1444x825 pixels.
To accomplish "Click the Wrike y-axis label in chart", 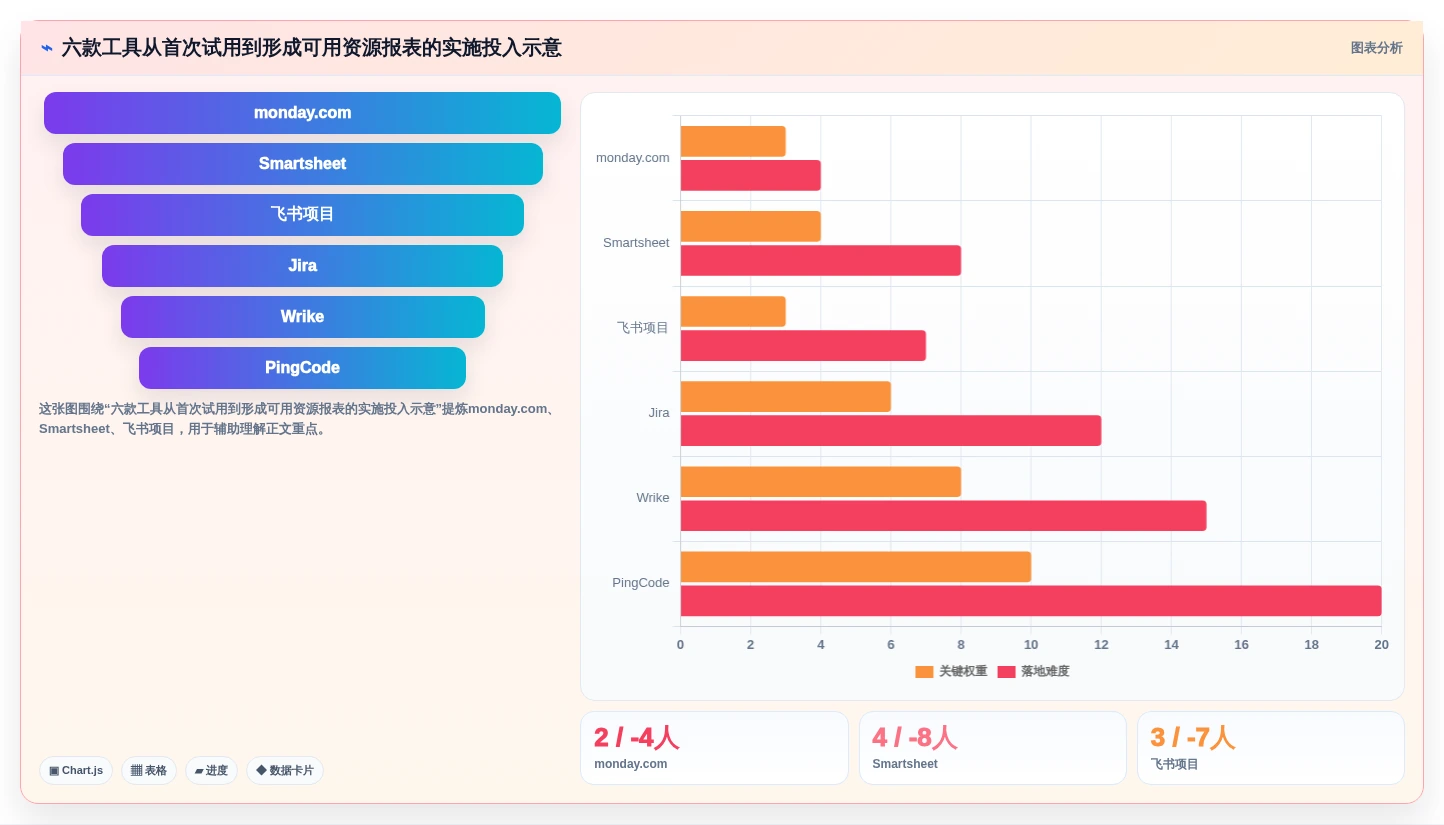I will click(x=653, y=498).
